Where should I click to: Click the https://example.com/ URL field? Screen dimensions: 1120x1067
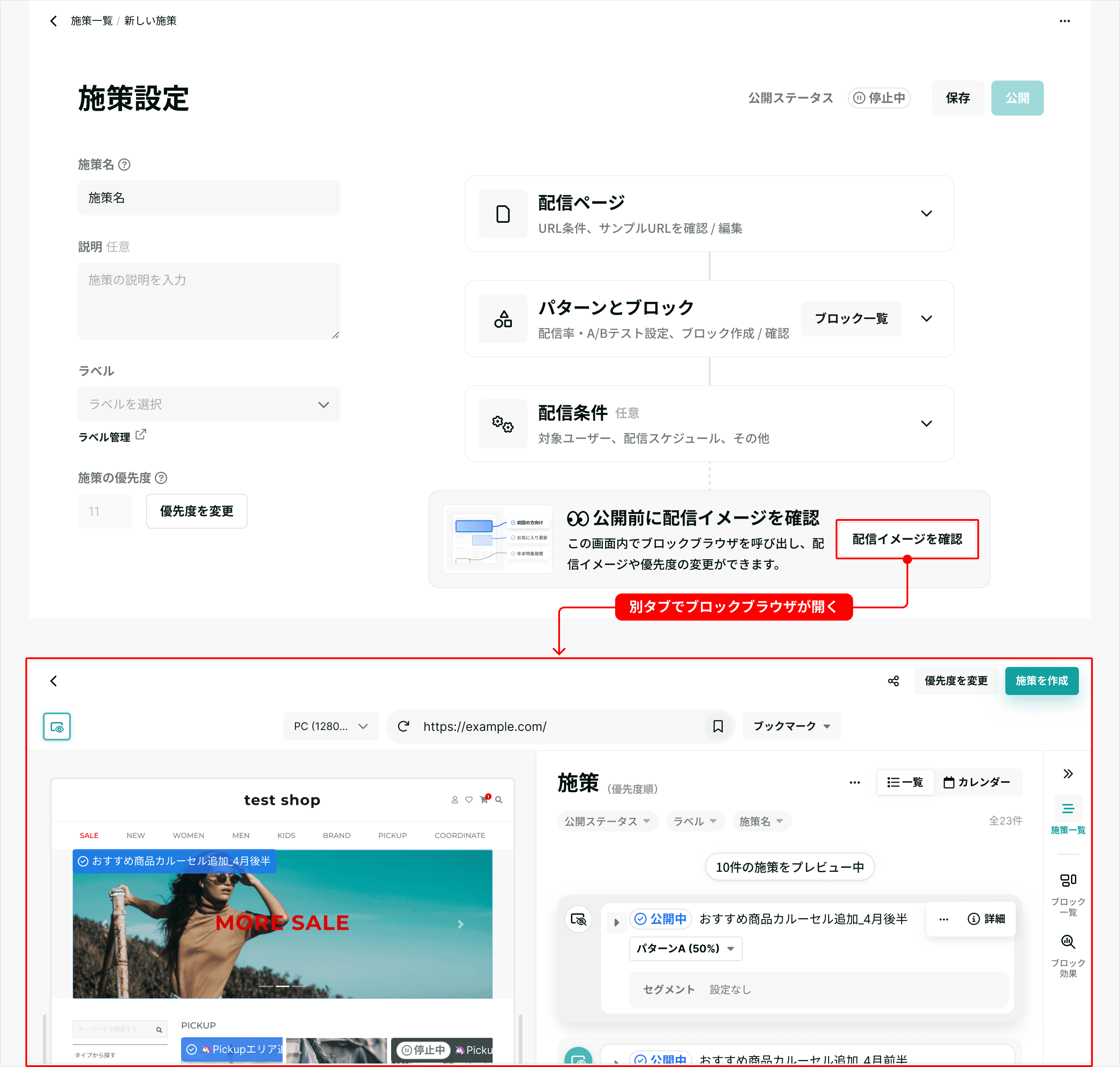click(560, 727)
